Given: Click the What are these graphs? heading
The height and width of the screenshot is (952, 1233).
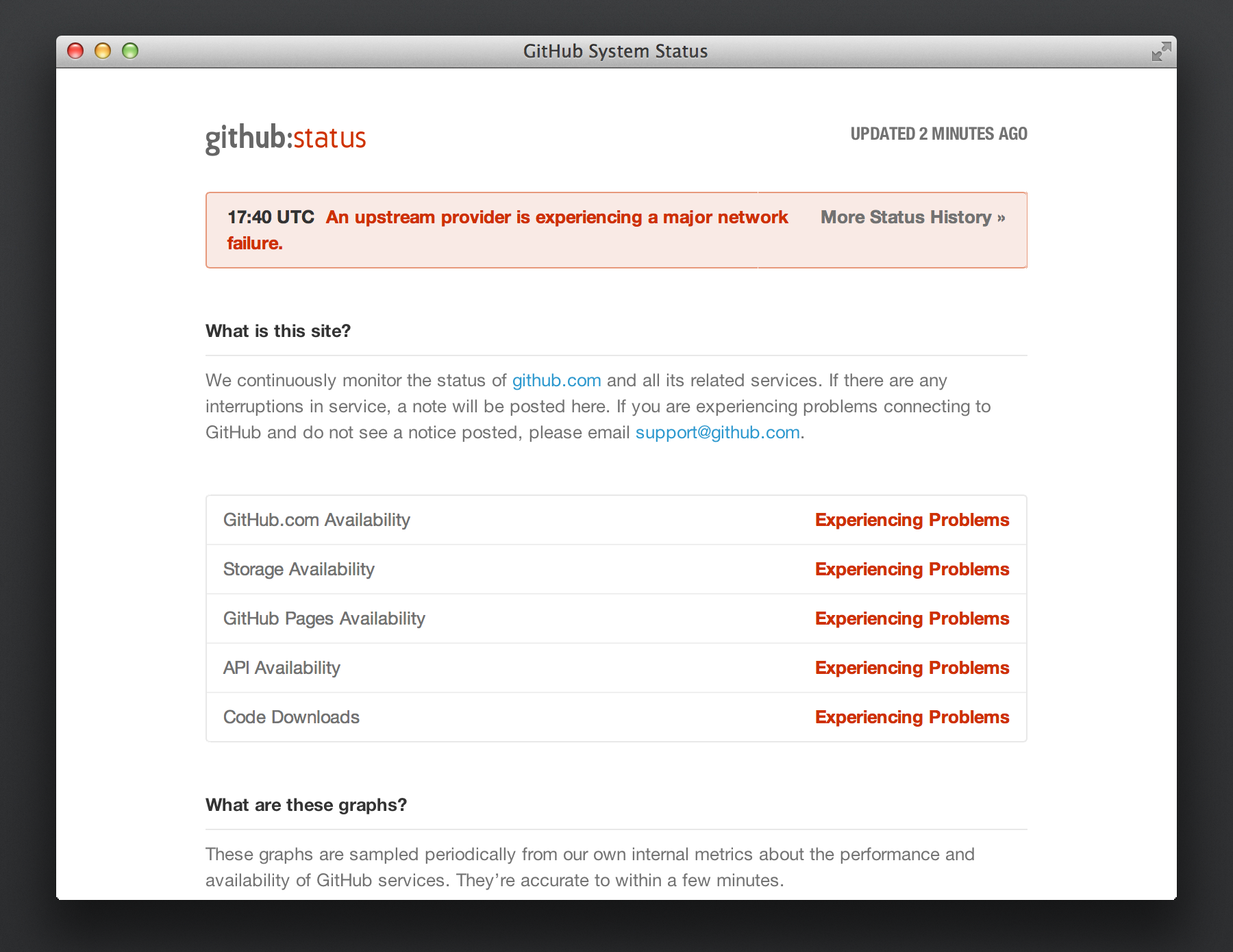Looking at the screenshot, I should [x=306, y=805].
